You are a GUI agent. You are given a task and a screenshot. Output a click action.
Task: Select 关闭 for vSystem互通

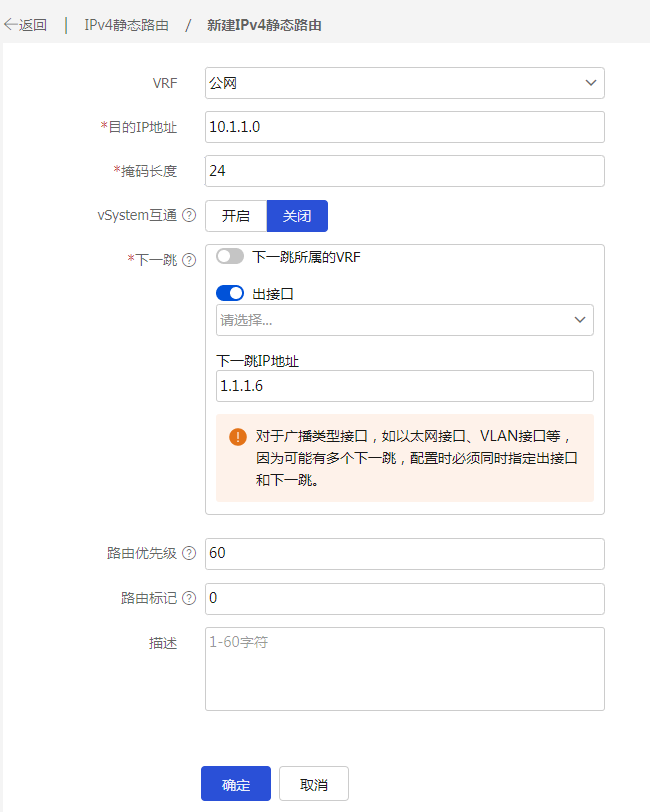tap(297, 216)
